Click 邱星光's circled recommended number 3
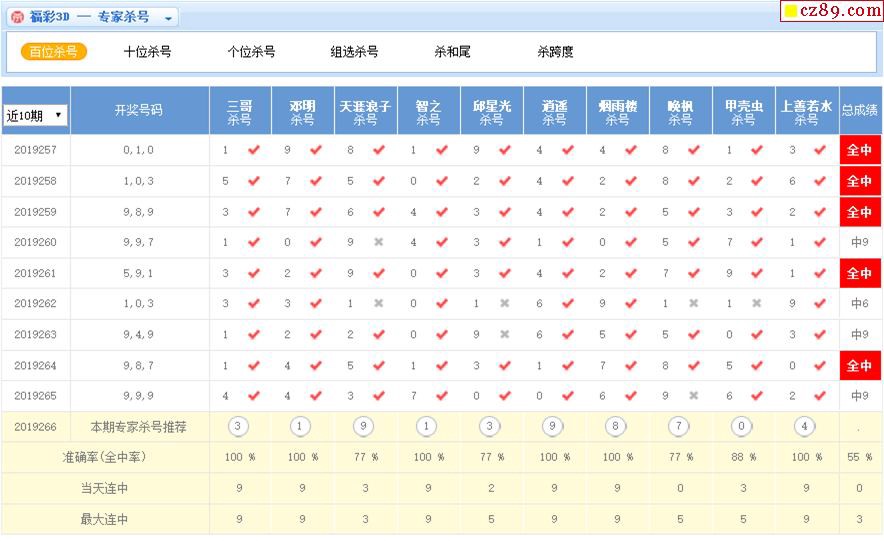 click(x=489, y=427)
